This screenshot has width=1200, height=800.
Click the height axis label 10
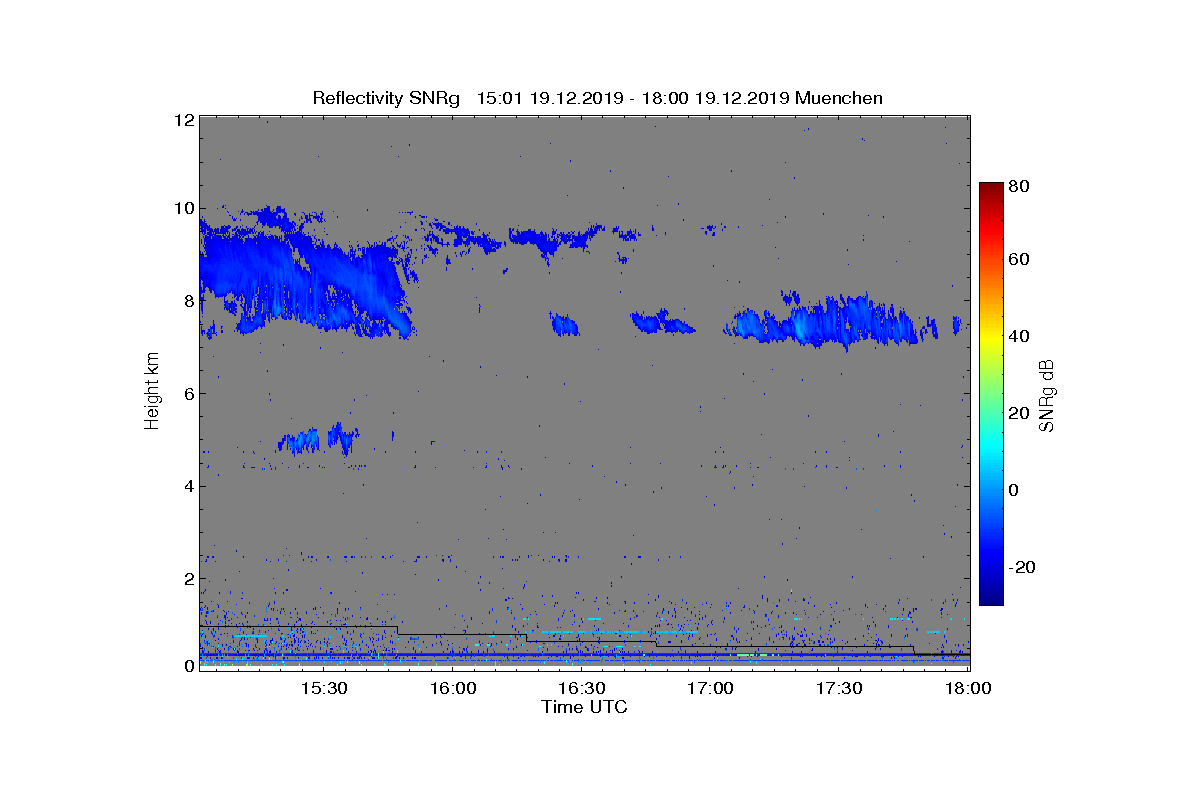click(x=183, y=208)
